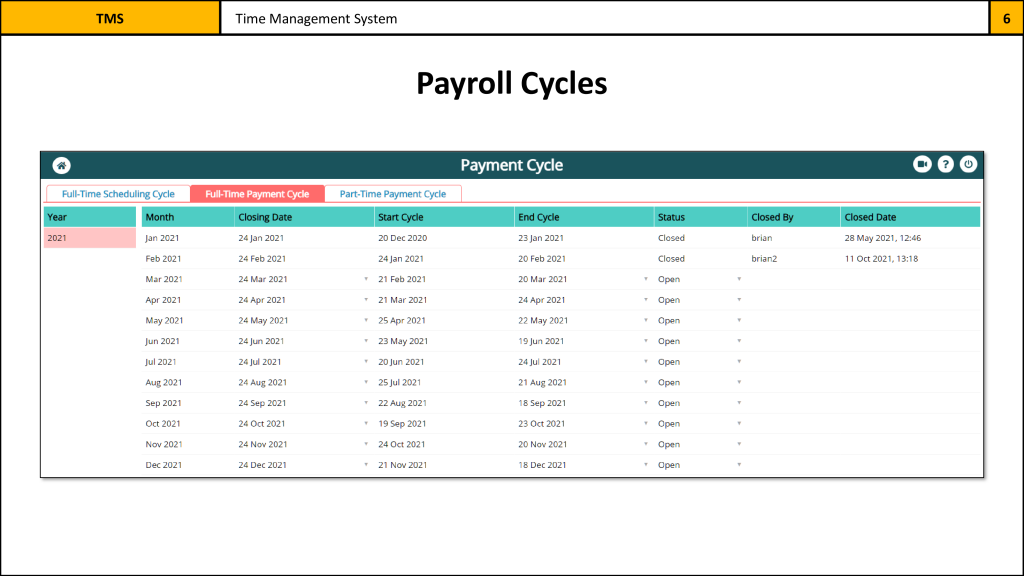Click the Jan 2021 month row

tap(163, 238)
